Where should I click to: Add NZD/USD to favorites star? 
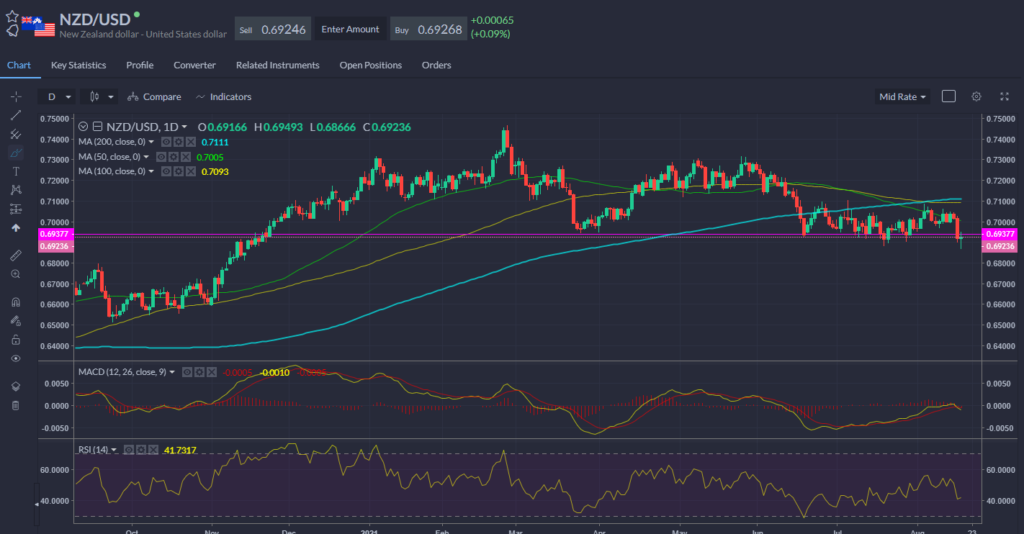[12, 16]
